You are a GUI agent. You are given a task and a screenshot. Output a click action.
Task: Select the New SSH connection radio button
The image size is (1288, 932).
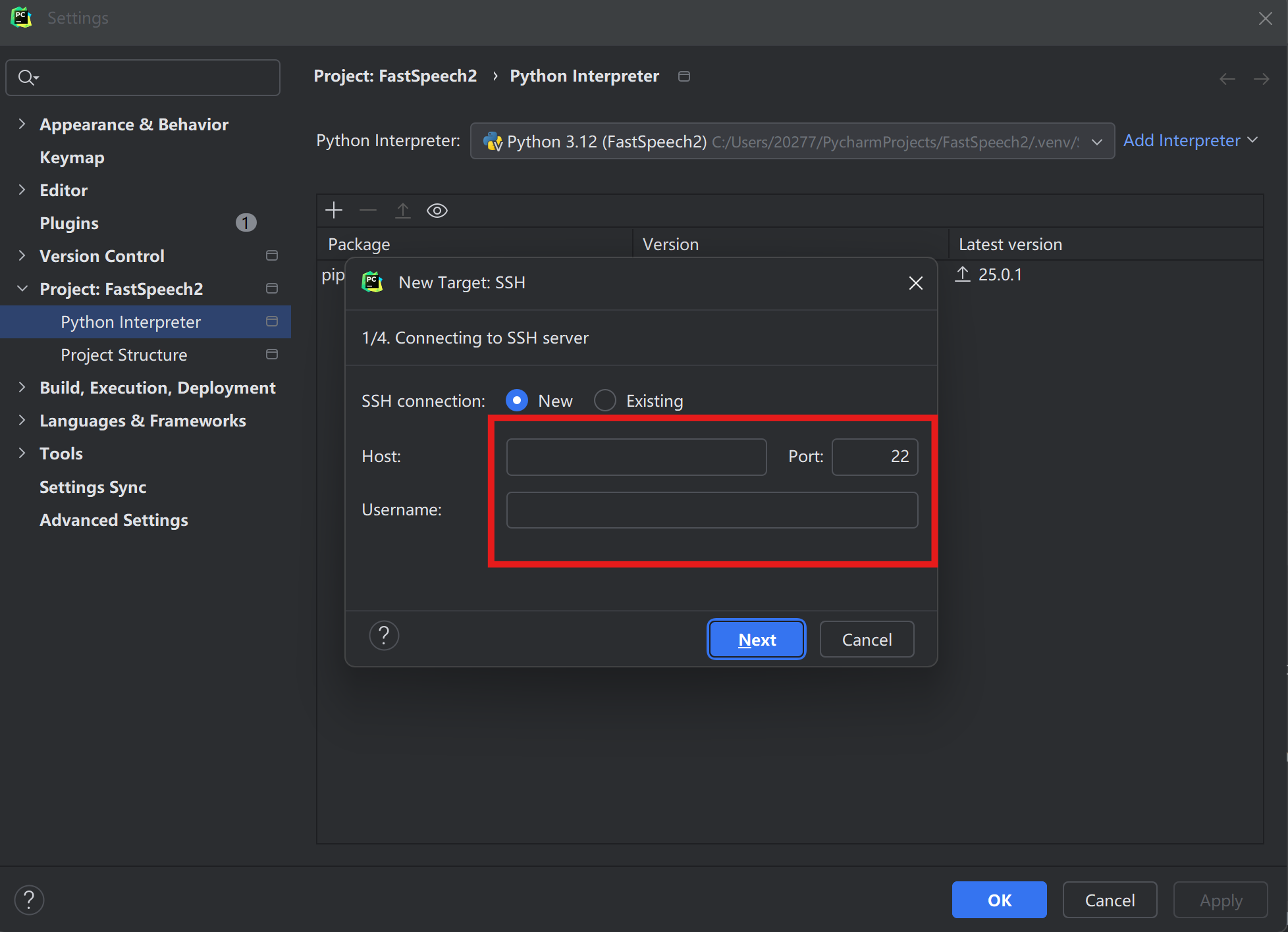coord(517,400)
